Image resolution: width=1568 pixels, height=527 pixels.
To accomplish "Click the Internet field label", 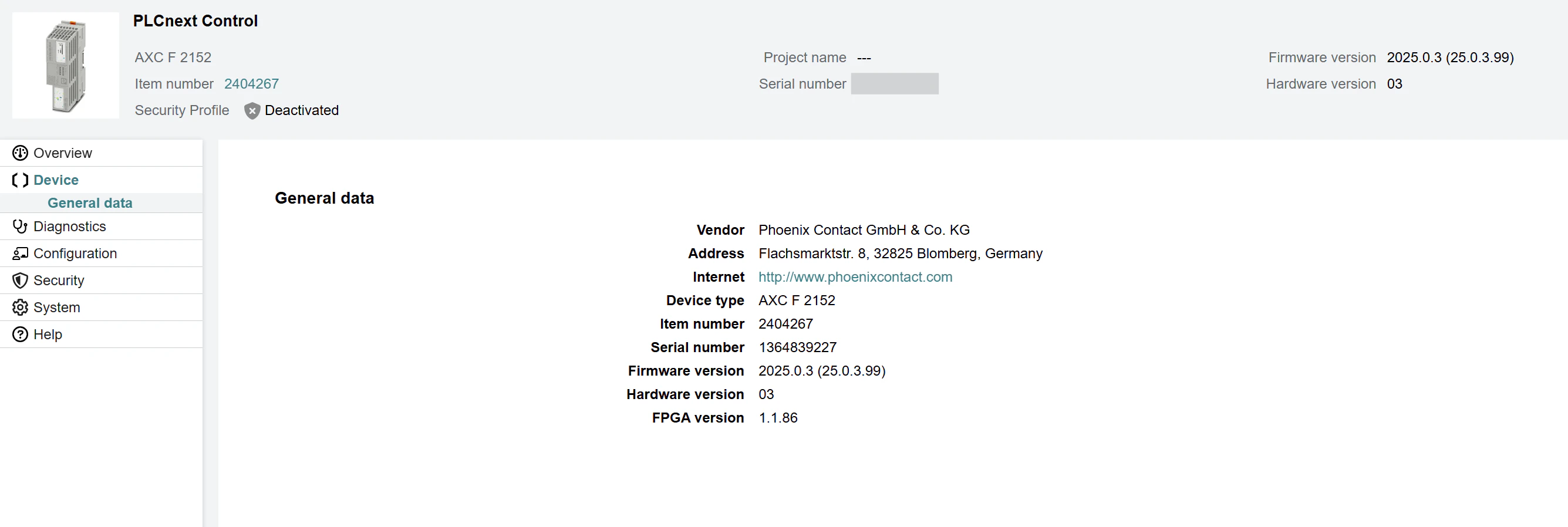I will 719,277.
